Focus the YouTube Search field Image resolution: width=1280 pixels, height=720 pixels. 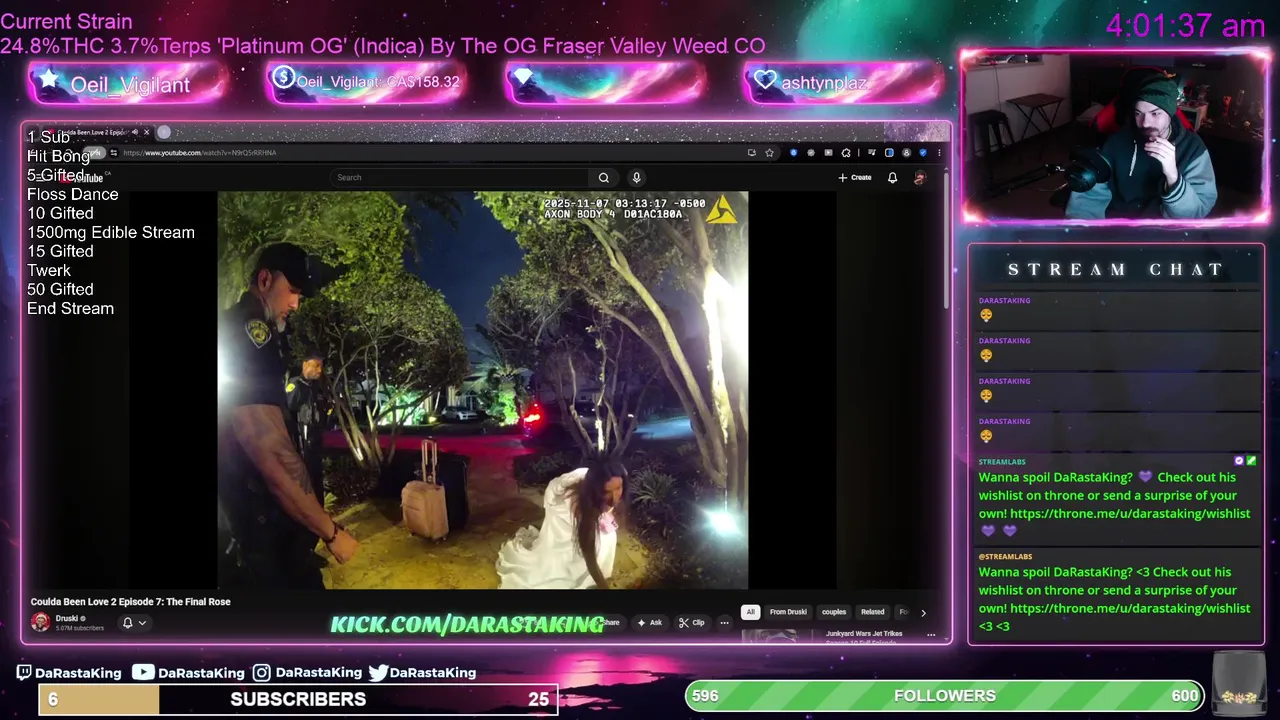coord(460,177)
